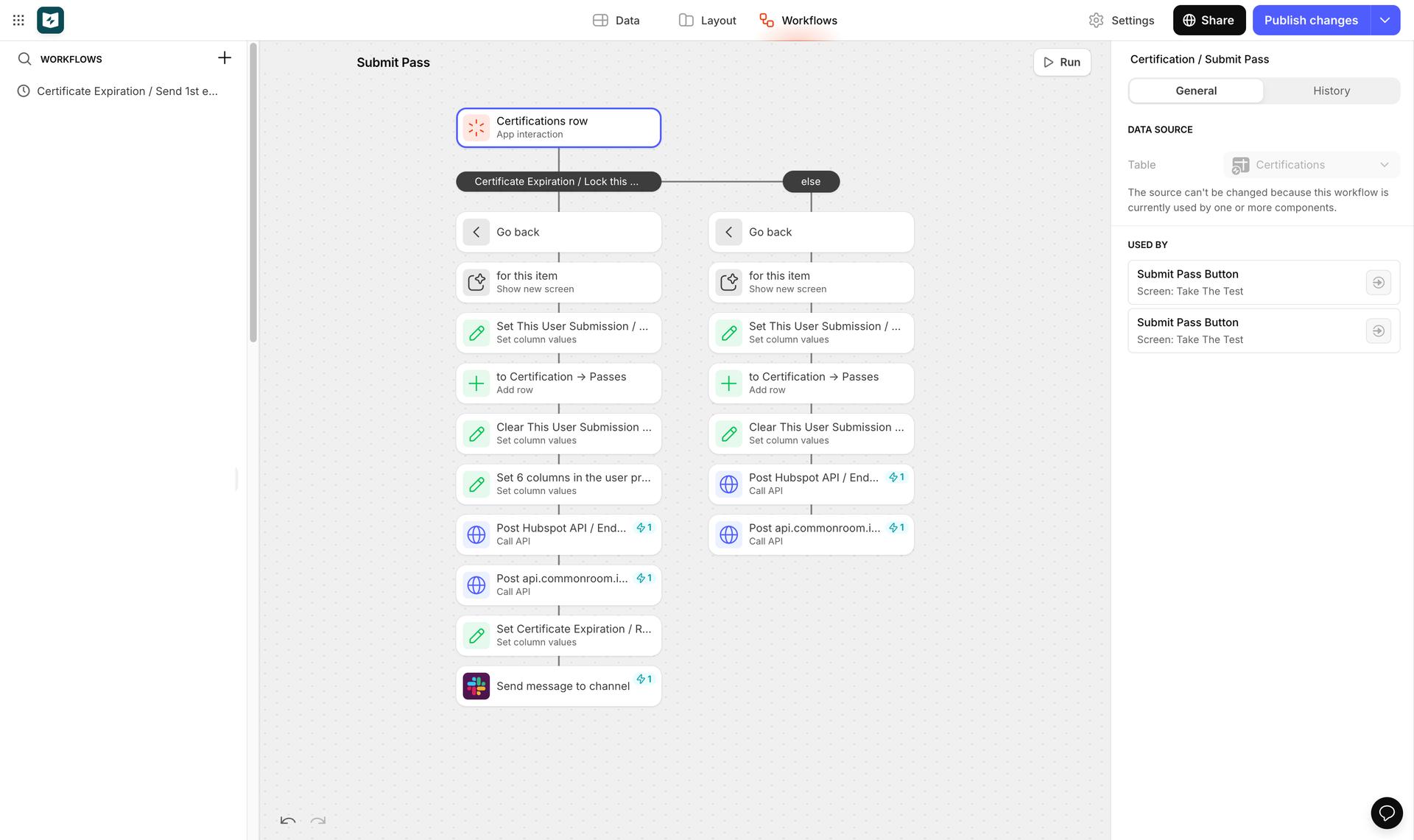Screen dimensions: 1414x840
Task: Select the Certificate Expiration workflow in the sidebar
Action: (x=118, y=91)
